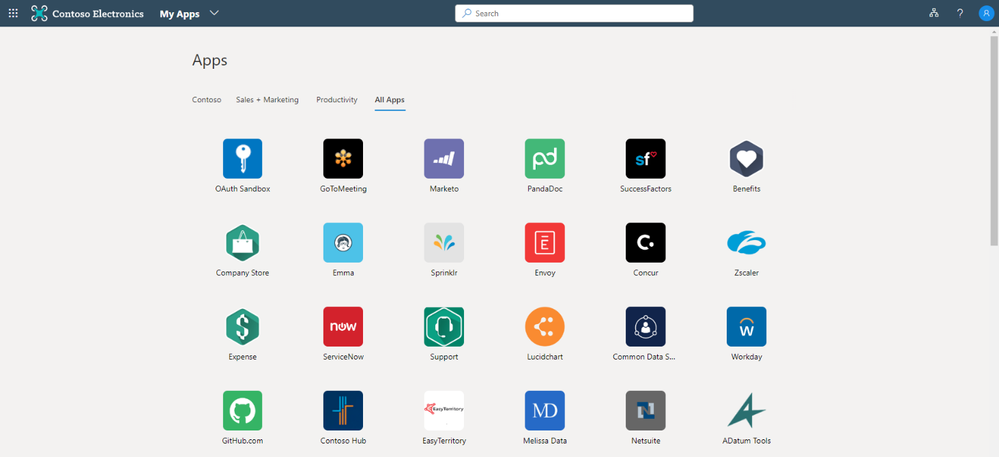Select the All Apps tab
This screenshot has width=999, height=457.
tap(389, 100)
